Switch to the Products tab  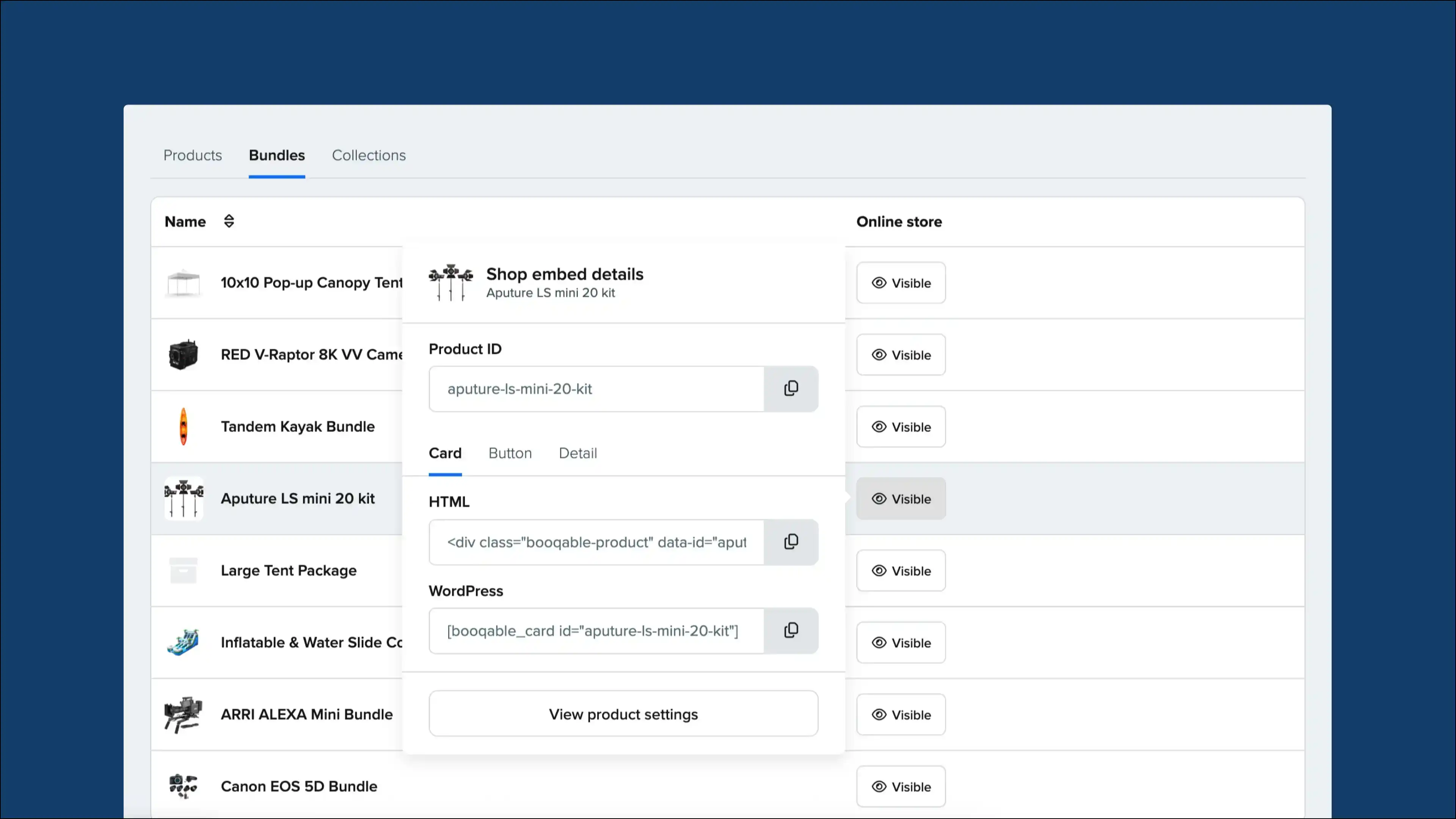tap(192, 155)
